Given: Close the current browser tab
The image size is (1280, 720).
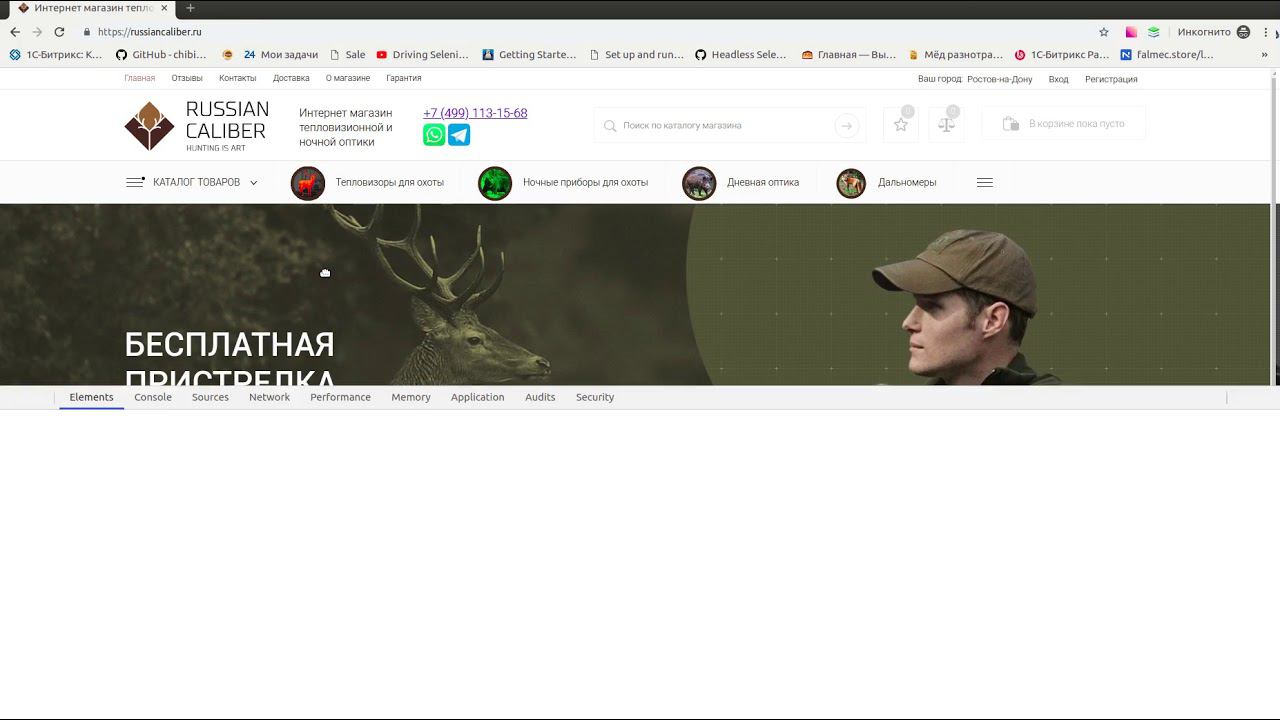Looking at the screenshot, I should [x=165, y=8].
